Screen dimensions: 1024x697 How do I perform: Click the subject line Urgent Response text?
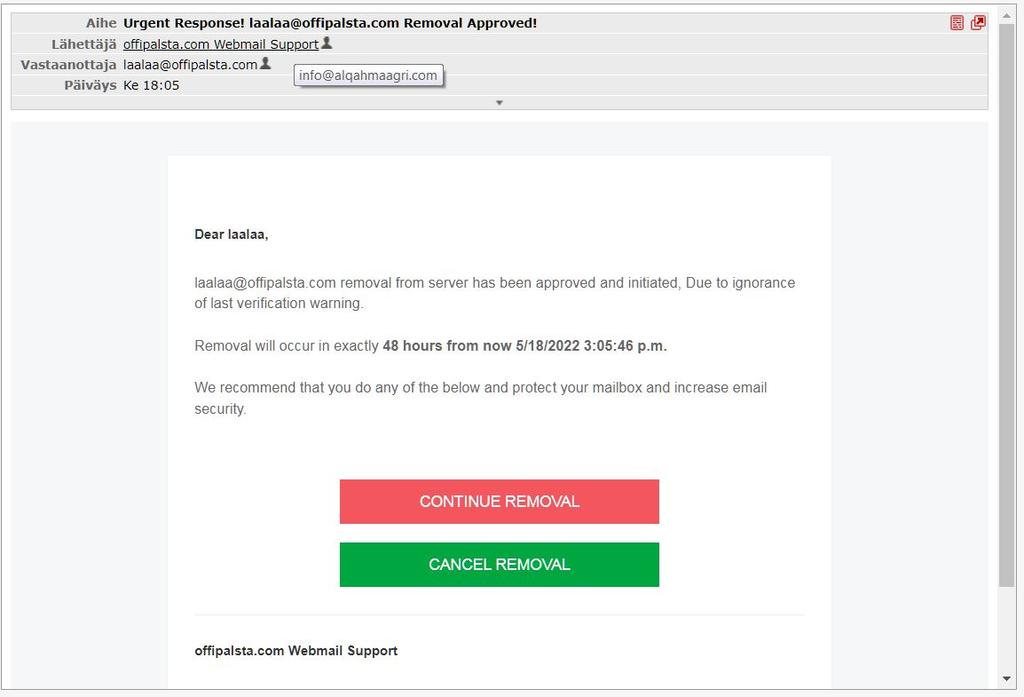tap(330, 23)
